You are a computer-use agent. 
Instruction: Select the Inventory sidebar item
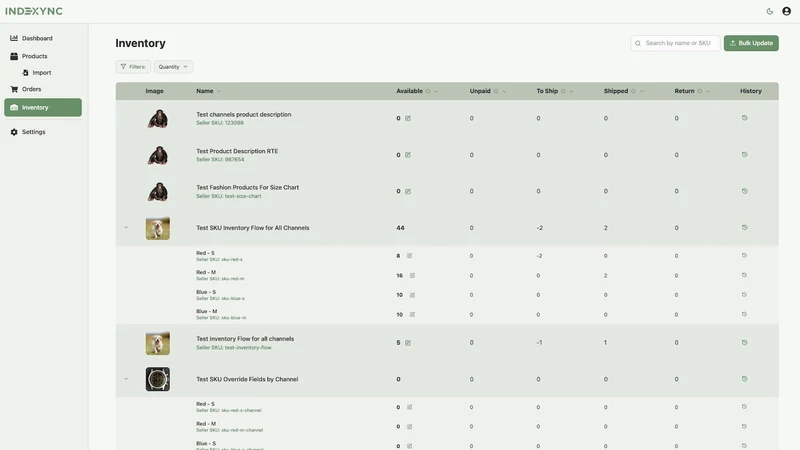tap(43, 107)
